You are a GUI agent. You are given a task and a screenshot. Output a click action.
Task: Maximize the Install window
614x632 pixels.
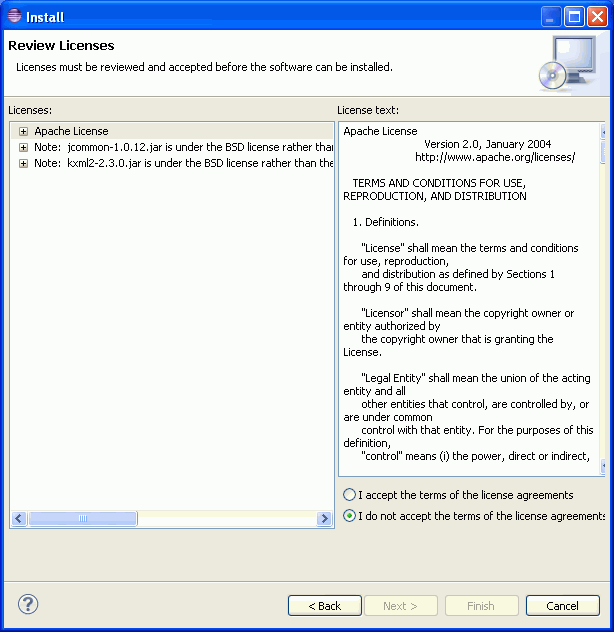tap(574, 17)
